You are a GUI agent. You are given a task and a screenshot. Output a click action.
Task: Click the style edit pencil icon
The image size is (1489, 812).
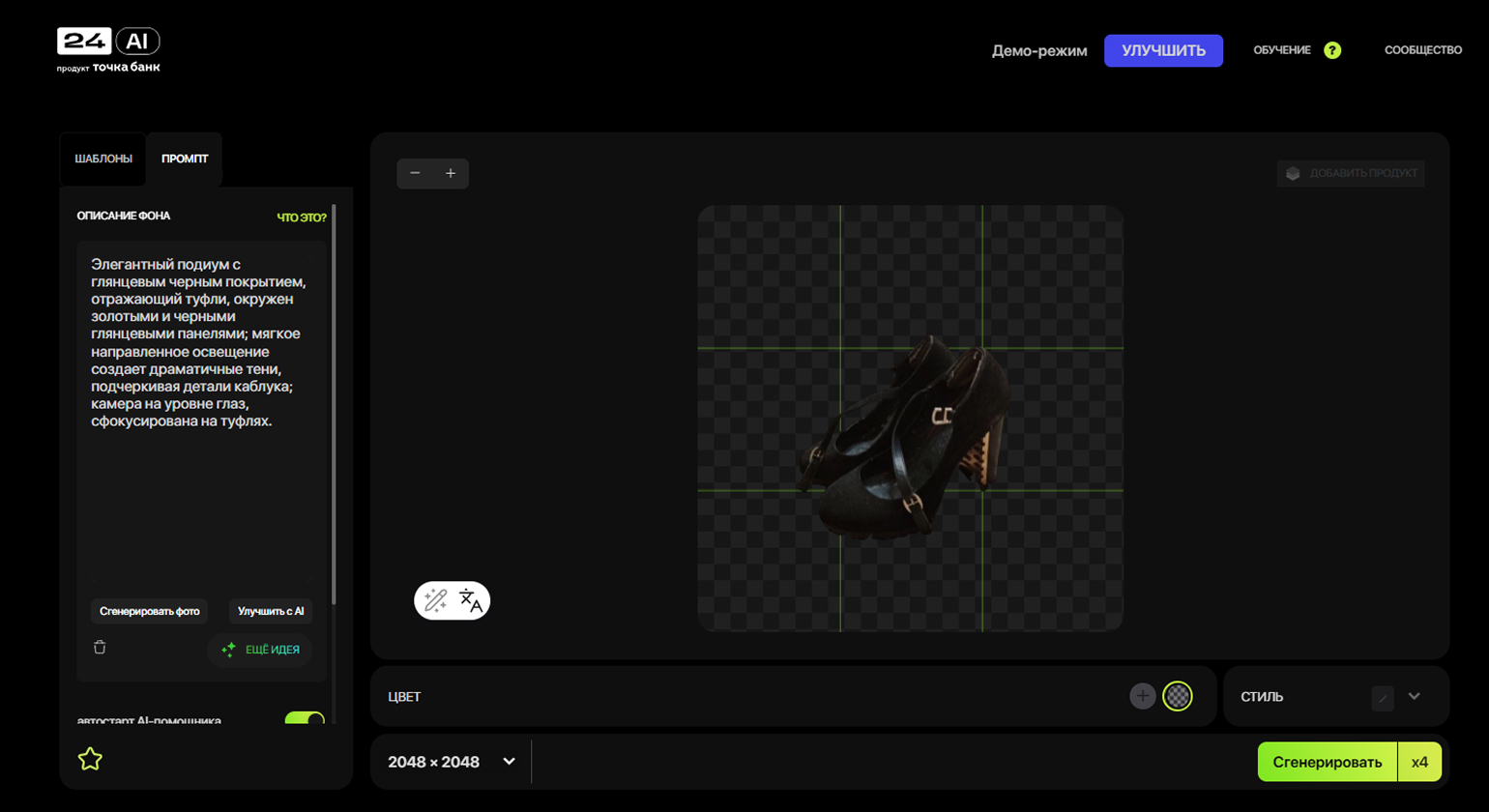click(x=1383, y=697)
